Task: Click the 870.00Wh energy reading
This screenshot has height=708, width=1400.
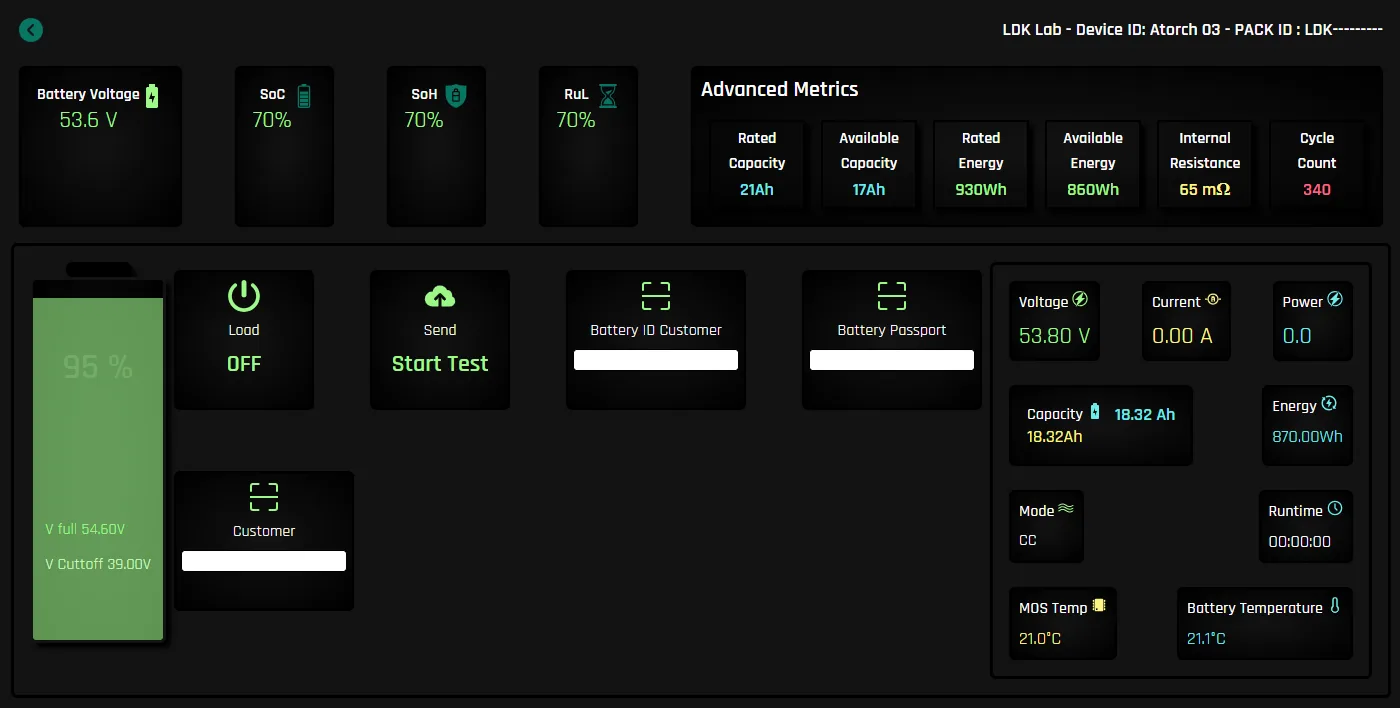Action: click(x=1307, y=437)
